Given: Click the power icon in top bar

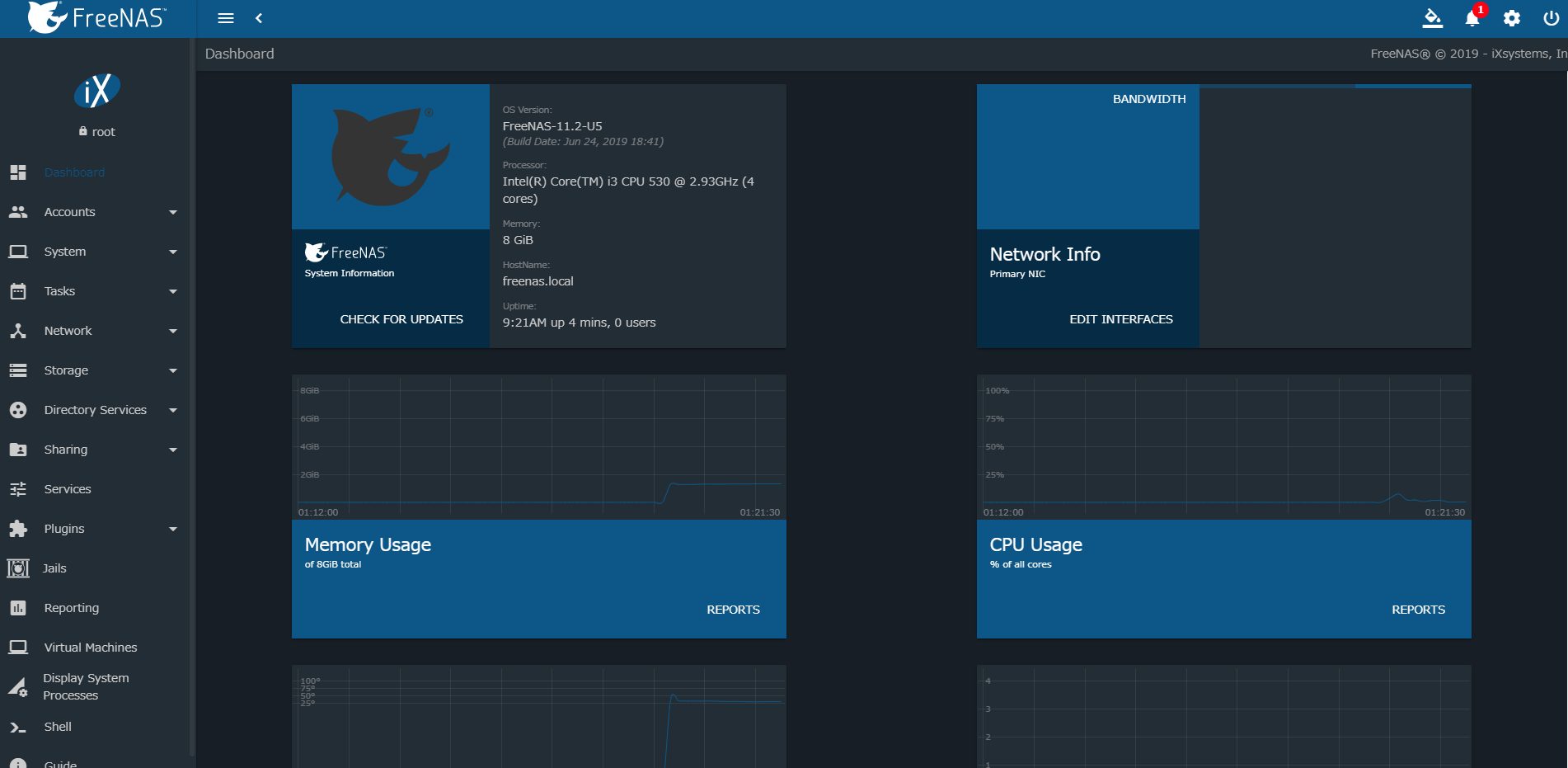Looking at the screenshot, I should coord(1551,18).
